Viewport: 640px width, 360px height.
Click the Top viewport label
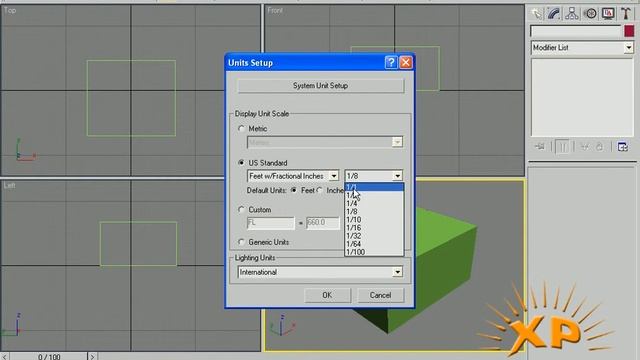pyautogui.click(x=10, y=10)
